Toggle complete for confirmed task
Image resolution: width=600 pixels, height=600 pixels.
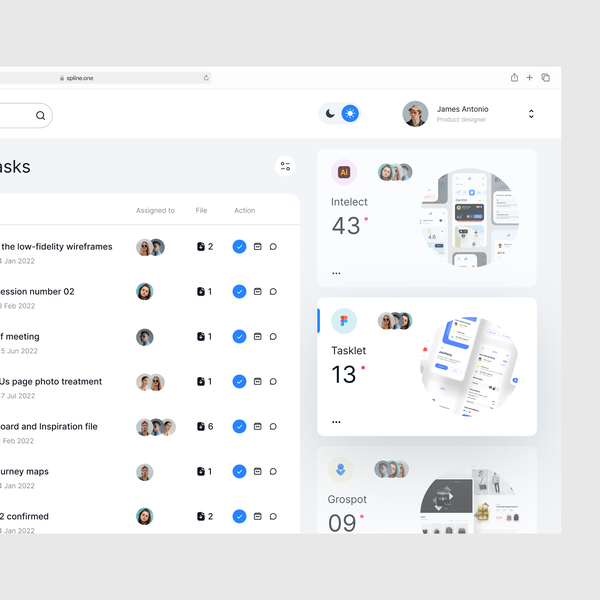coord(240,517)
